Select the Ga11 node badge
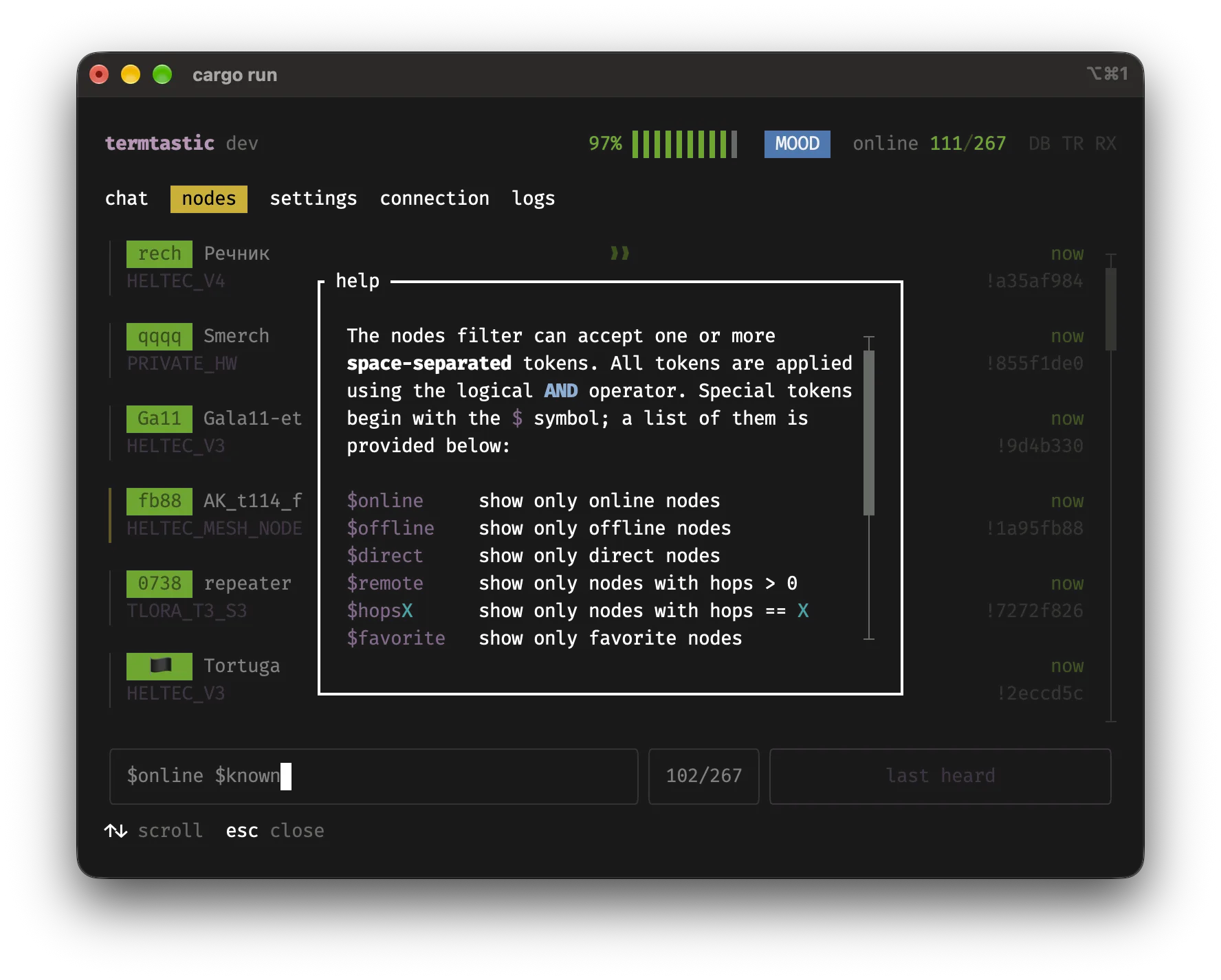Image resolution: width=1221 pixels, height=980 pixels. point(159,419)
